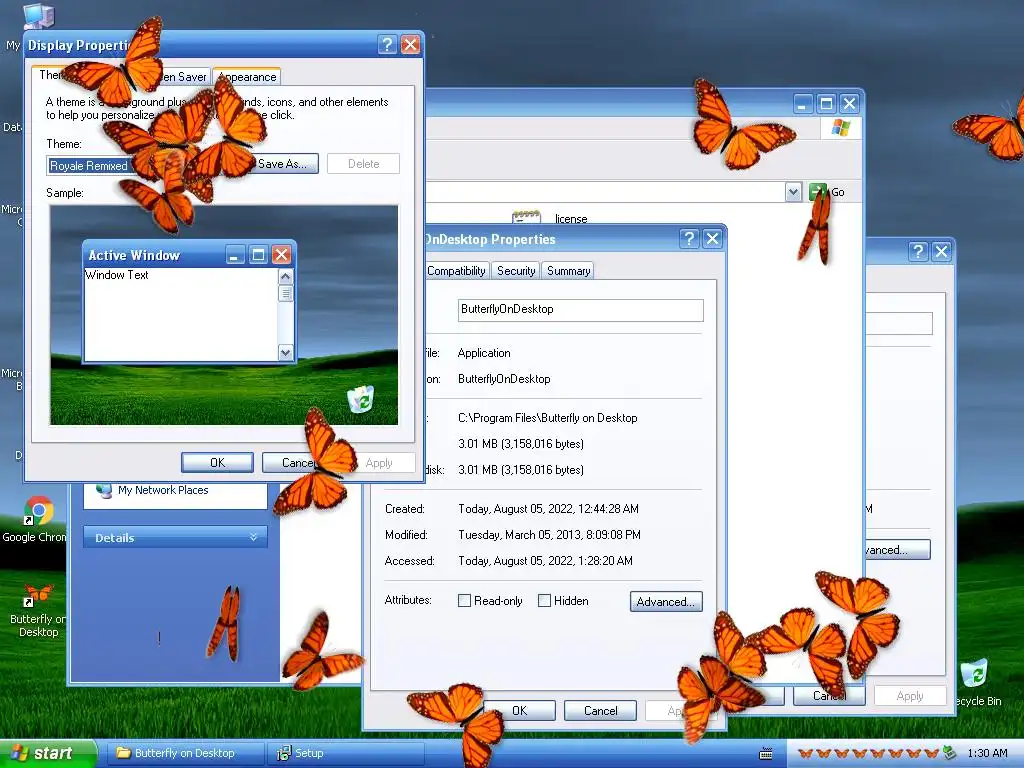The image size is (1024, 768).
Task: Open the Security tab
Action: tap(516, 271)
